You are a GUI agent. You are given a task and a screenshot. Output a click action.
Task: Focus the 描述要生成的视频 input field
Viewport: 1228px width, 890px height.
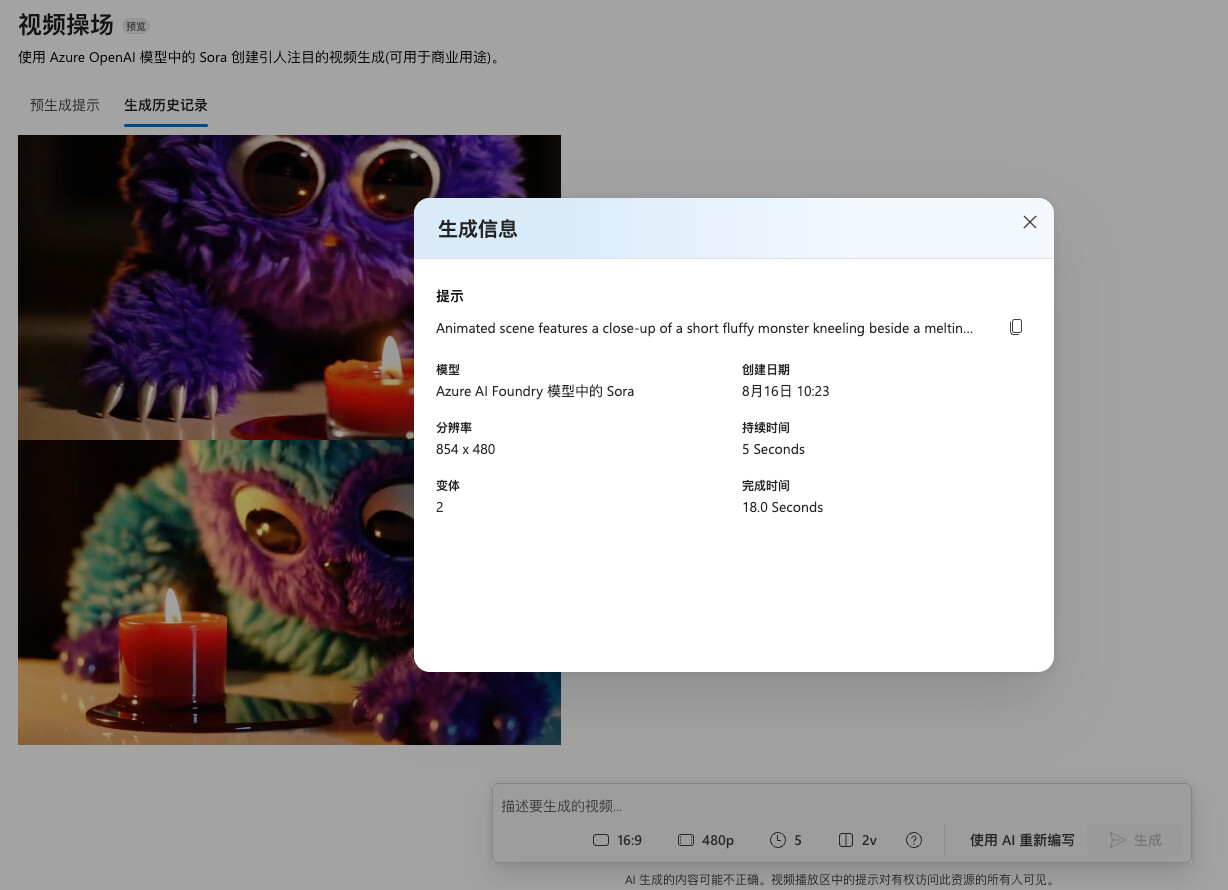tap(840, 806)
